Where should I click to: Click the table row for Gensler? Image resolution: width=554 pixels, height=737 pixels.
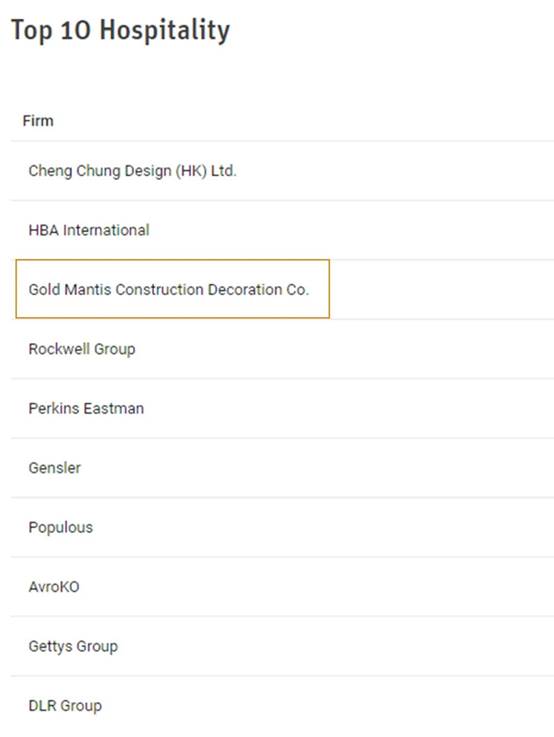click(x=282, y=468)
